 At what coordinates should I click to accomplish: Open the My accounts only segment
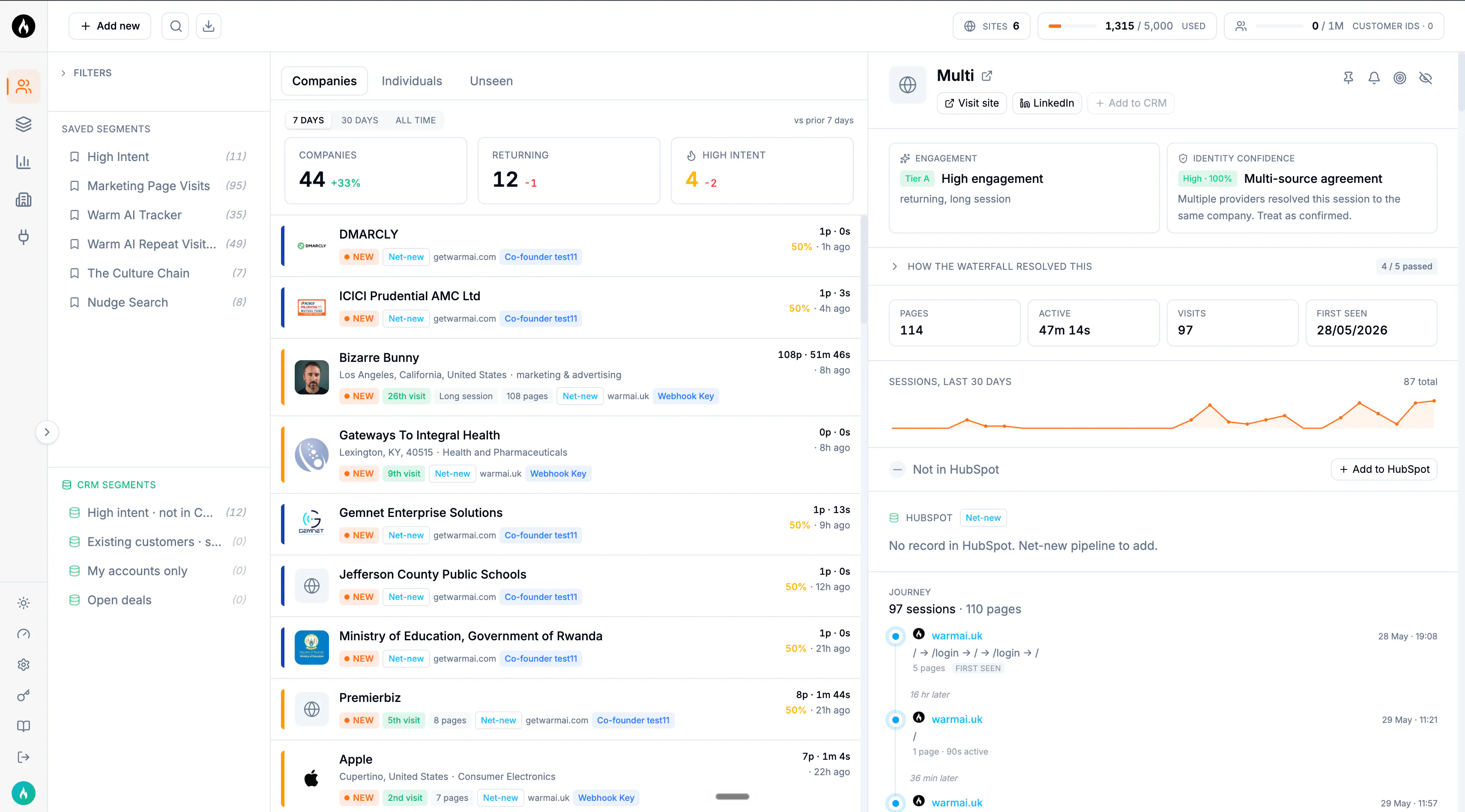[158, 571]
